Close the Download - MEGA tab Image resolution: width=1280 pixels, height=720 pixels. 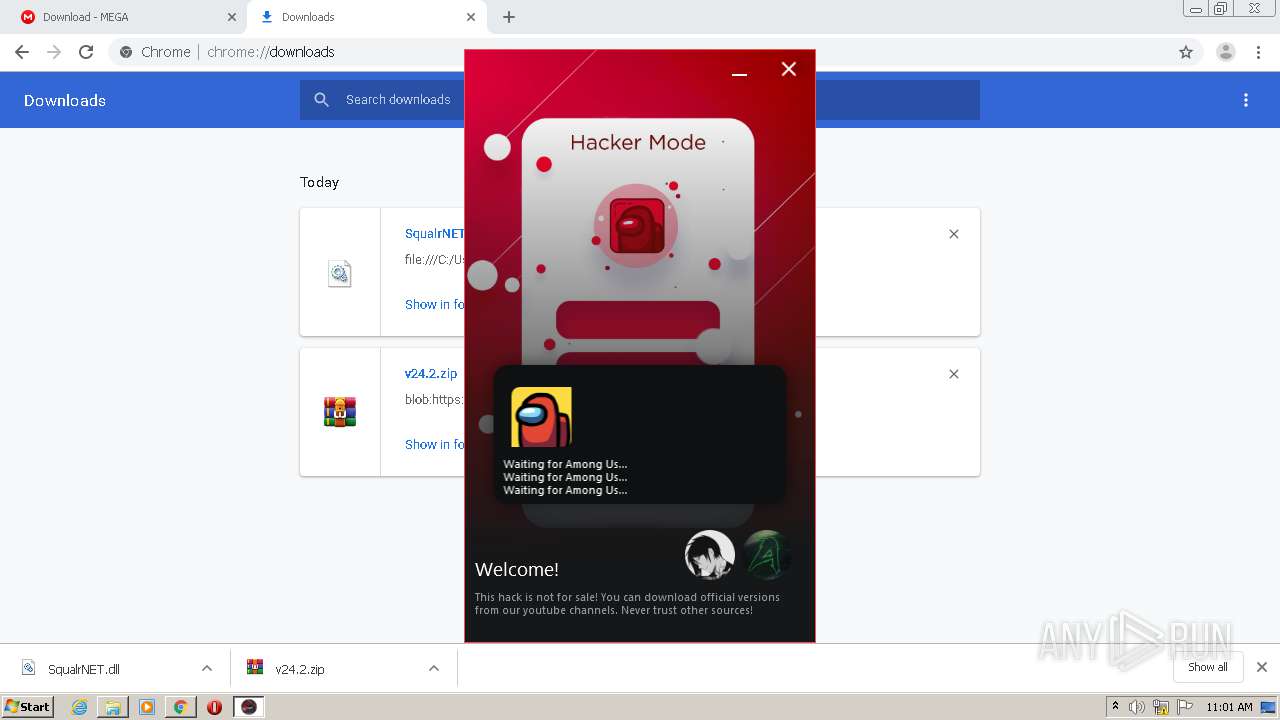pos(232,17)
